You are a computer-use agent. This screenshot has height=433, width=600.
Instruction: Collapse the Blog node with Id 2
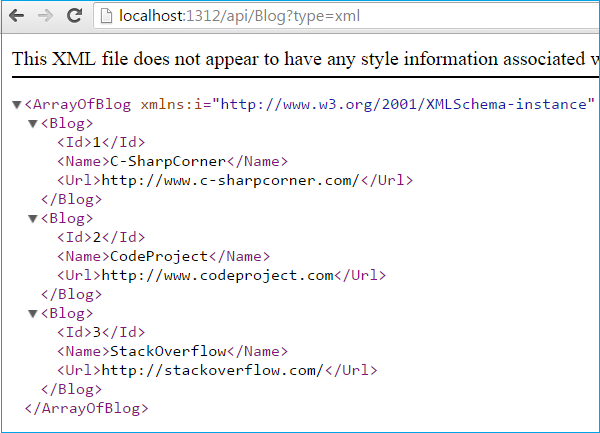tap(33, 218)
